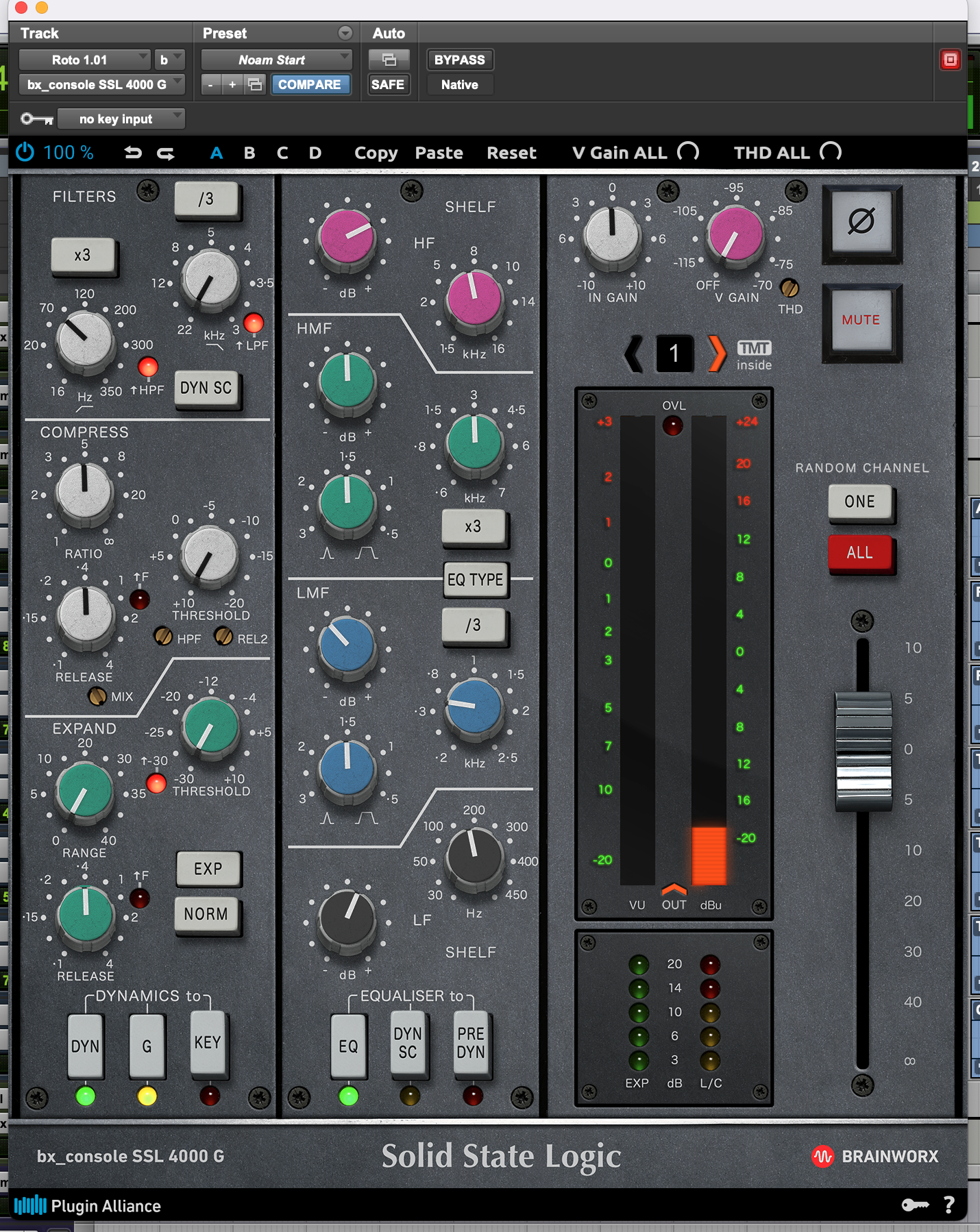Screen dimensions: 980x1232
Task: Click the compressor MIX screw
Action: [x=98, y=696]
